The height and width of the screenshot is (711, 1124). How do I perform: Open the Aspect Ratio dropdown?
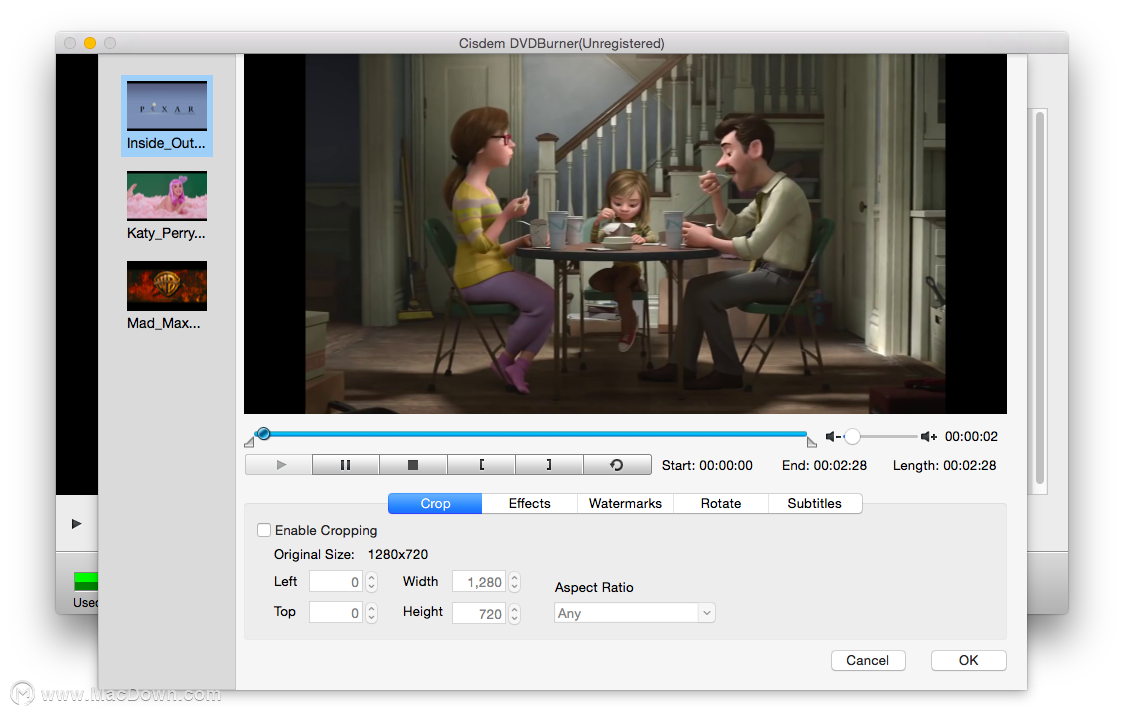point(634,613)
